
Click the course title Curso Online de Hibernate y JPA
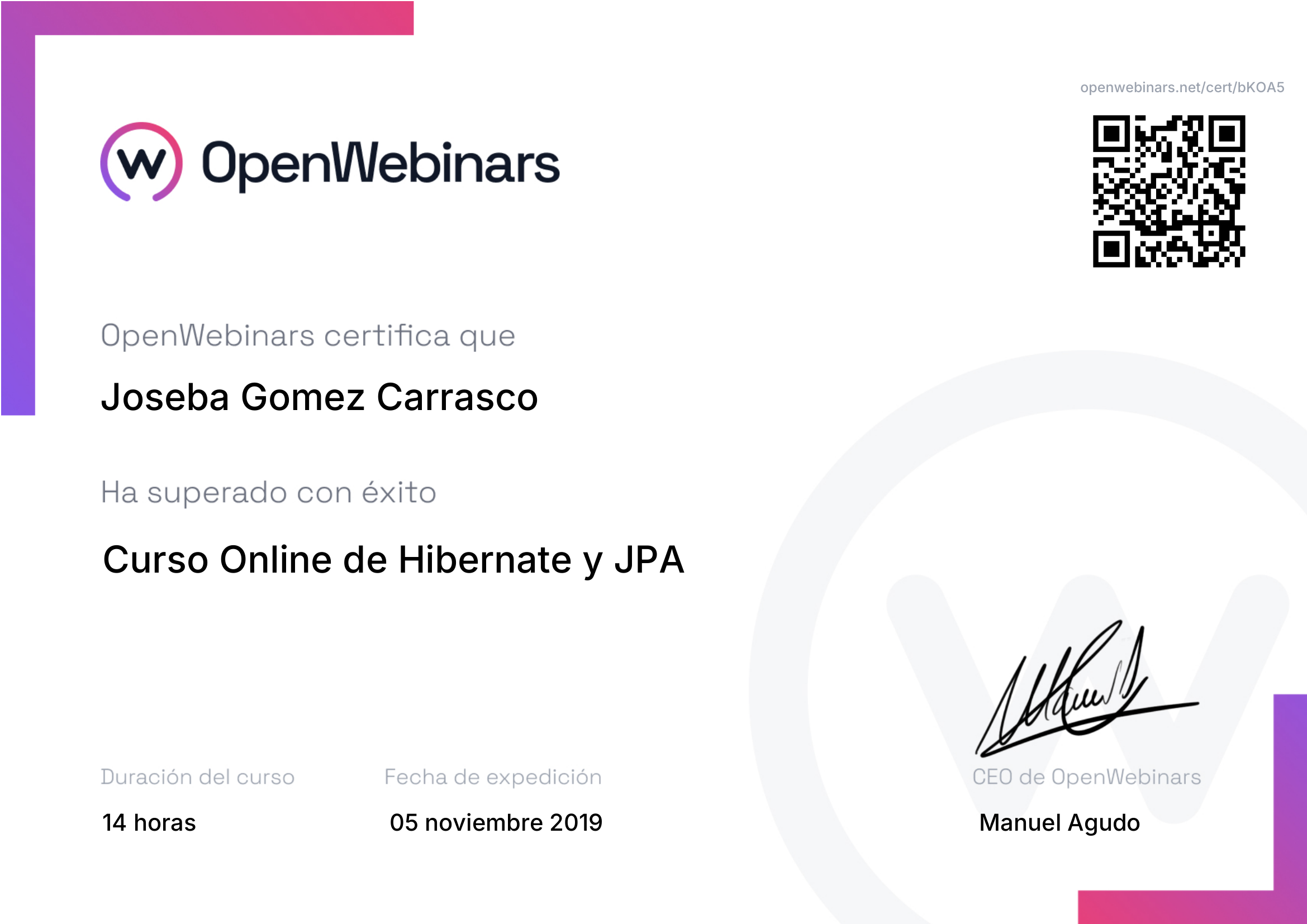point(393,559)
